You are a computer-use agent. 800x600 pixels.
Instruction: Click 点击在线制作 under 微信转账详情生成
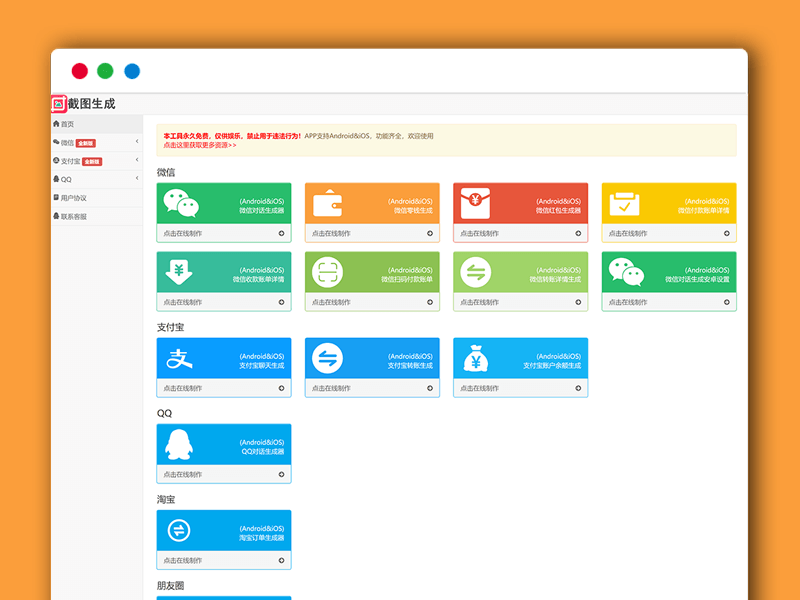pos(480,302)
